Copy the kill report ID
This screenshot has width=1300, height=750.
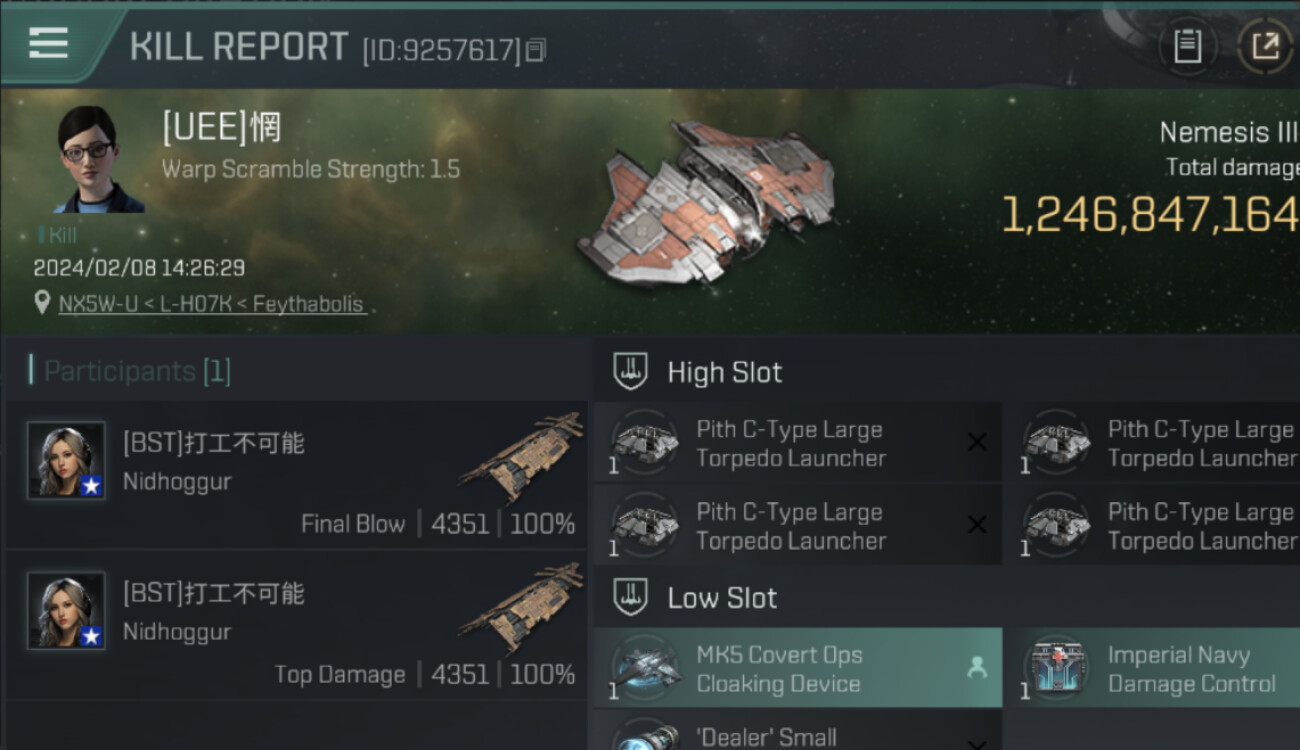coord(536,49)
